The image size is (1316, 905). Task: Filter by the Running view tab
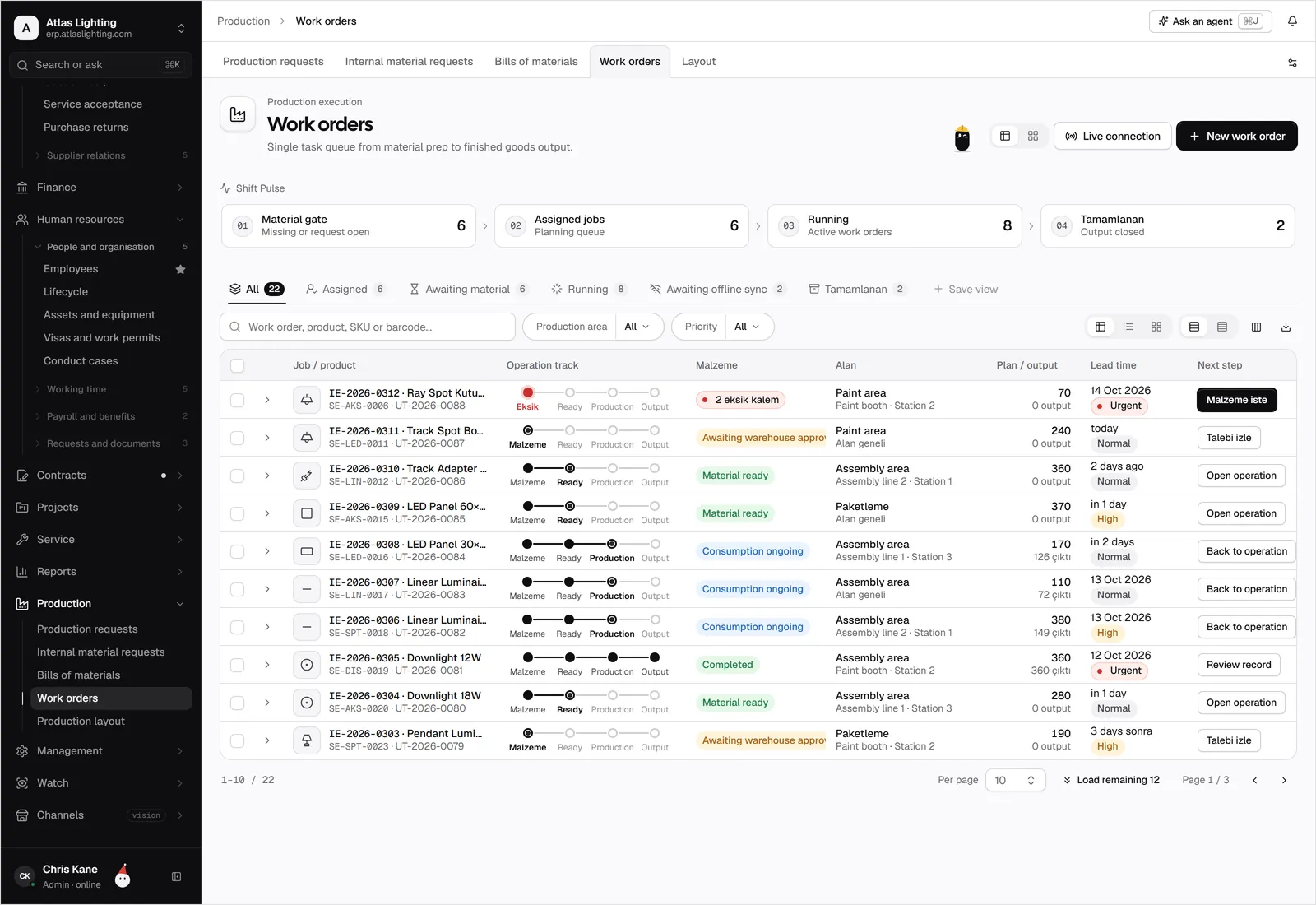click(589, 289)
